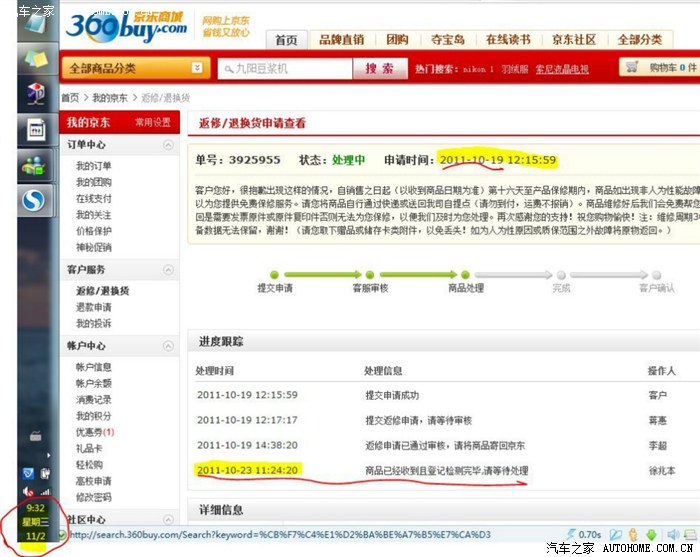Open 我的投诉 in sidebar
This screenshot has width=700, height=557.
pos(94,323)
